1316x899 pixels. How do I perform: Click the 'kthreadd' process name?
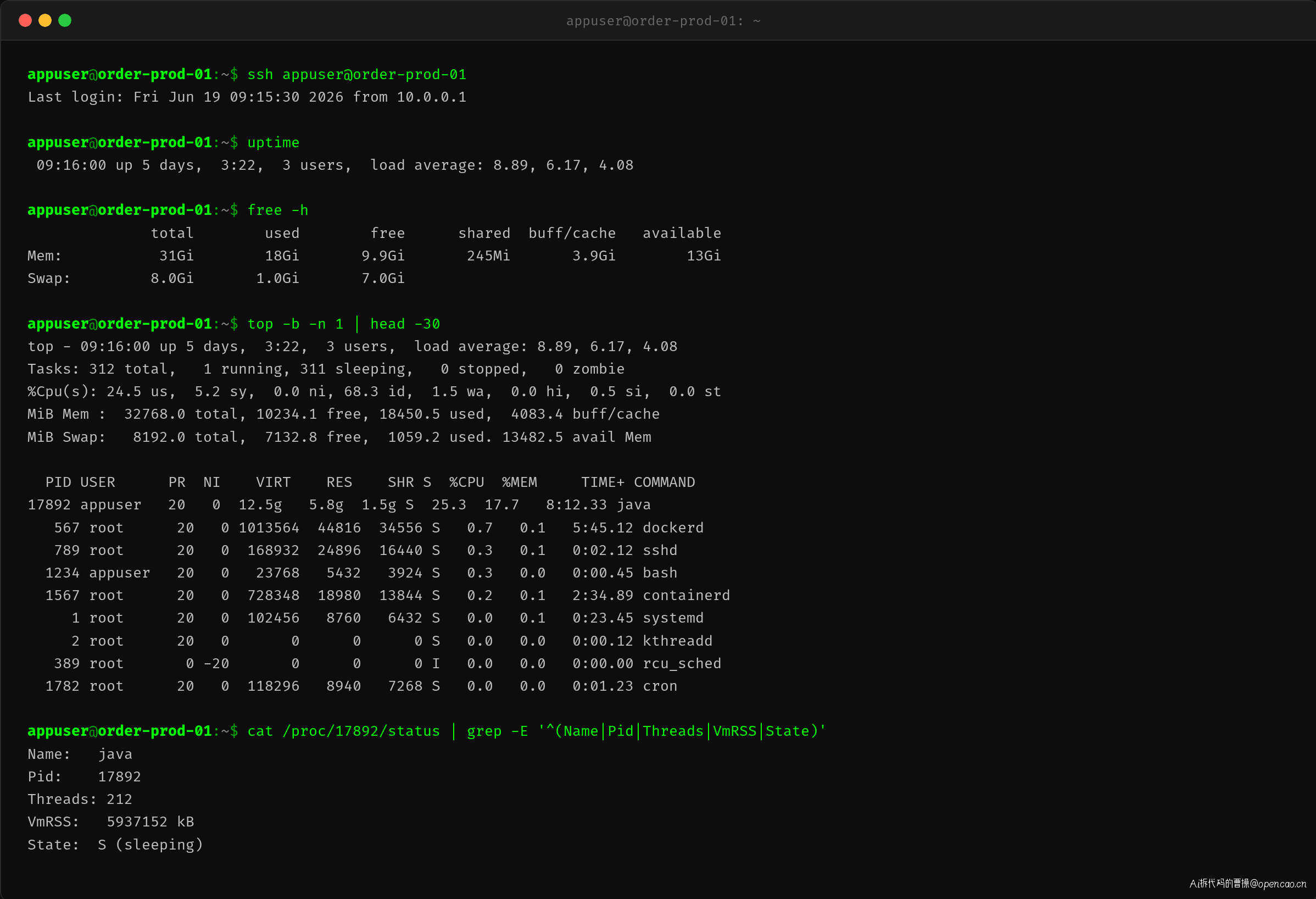678,641
